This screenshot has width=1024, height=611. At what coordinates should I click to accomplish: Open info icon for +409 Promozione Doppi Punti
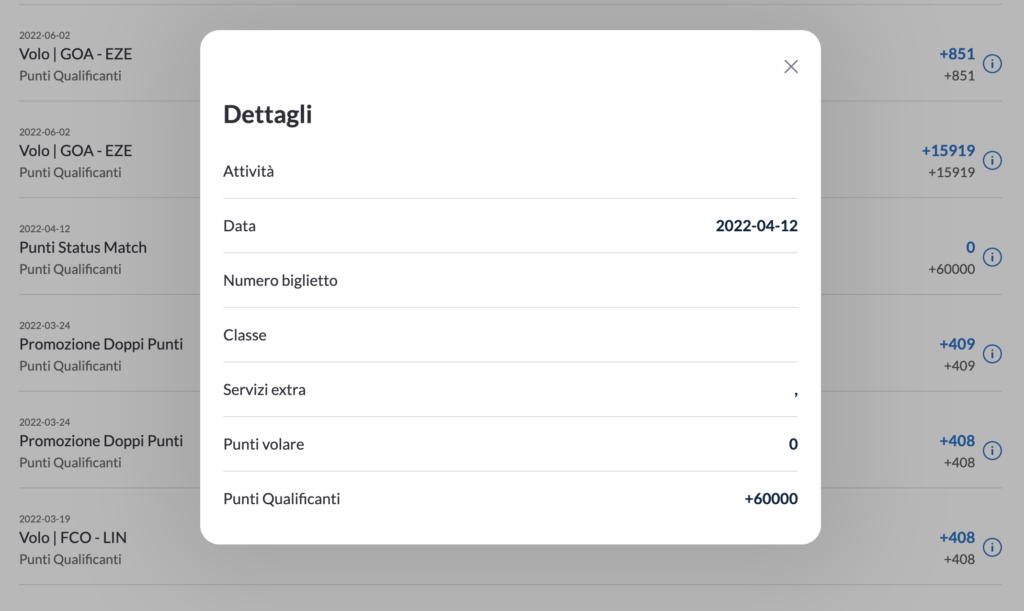992,354
